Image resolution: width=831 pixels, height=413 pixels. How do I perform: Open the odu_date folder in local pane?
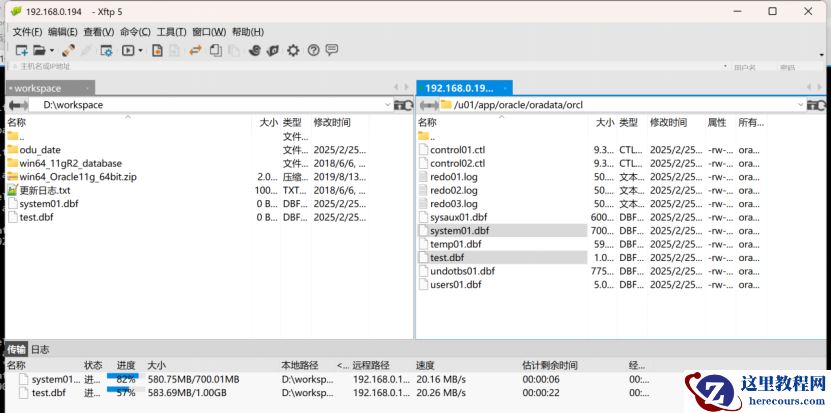coord(40,150)
